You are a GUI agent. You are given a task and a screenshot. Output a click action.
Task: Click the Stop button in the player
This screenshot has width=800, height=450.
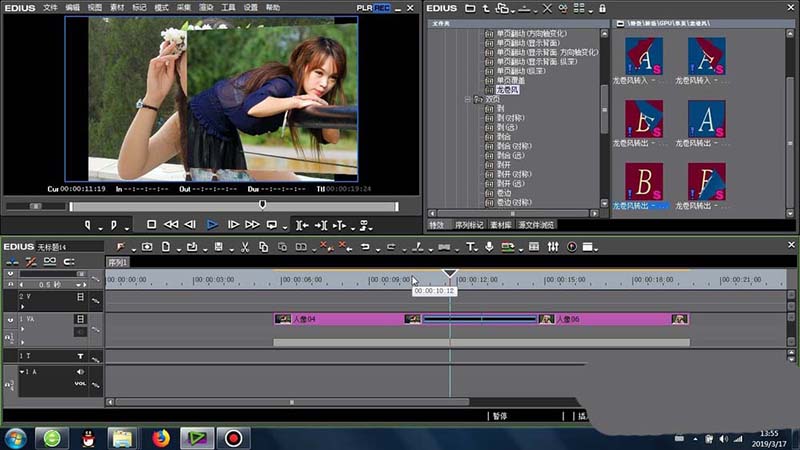pos(152,224)
